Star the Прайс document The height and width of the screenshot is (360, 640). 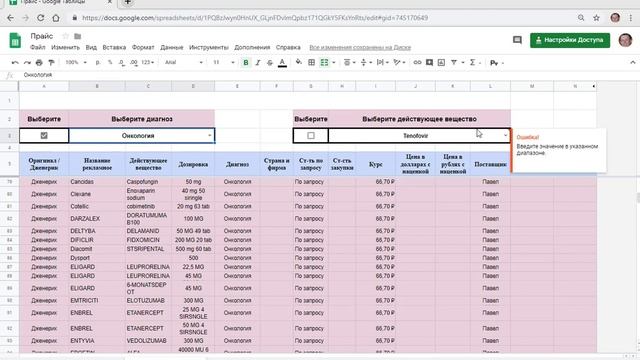[x=65, y=36]
